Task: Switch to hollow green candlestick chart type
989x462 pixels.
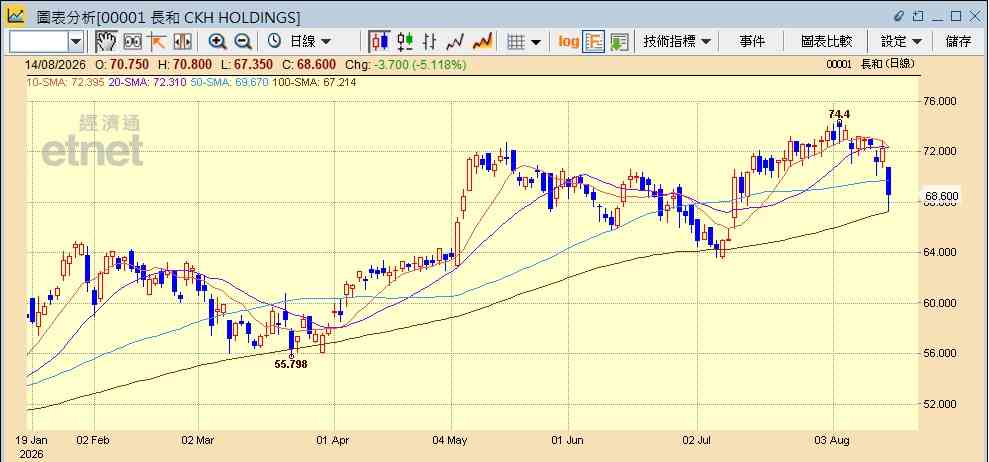Action: pos(405,42)
